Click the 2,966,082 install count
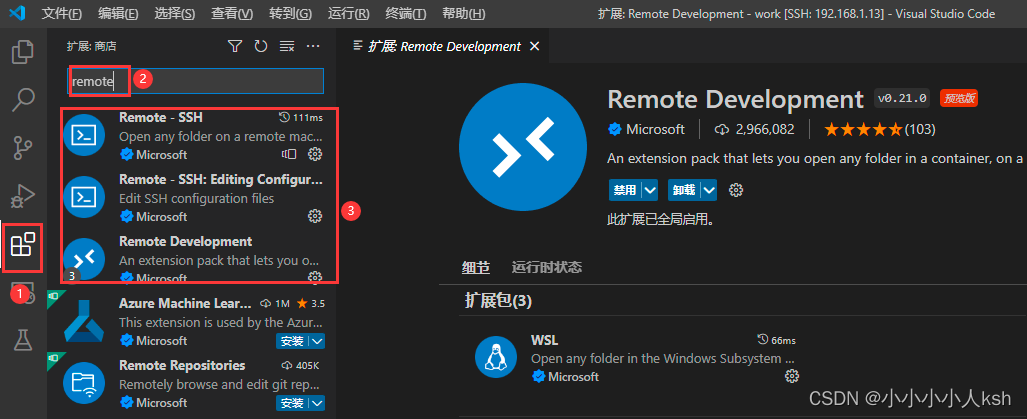This screenshot has width=1027, height=419. [x=755, y=129]
